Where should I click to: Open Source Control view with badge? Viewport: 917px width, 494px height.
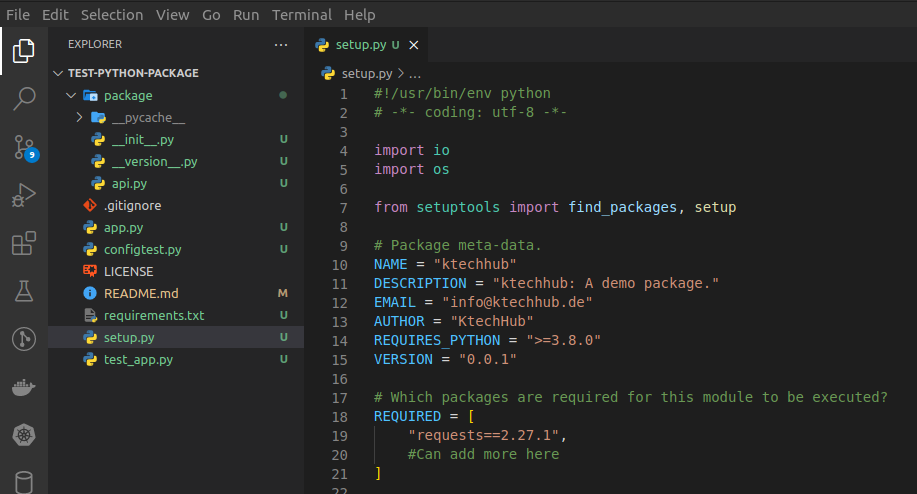24,147
